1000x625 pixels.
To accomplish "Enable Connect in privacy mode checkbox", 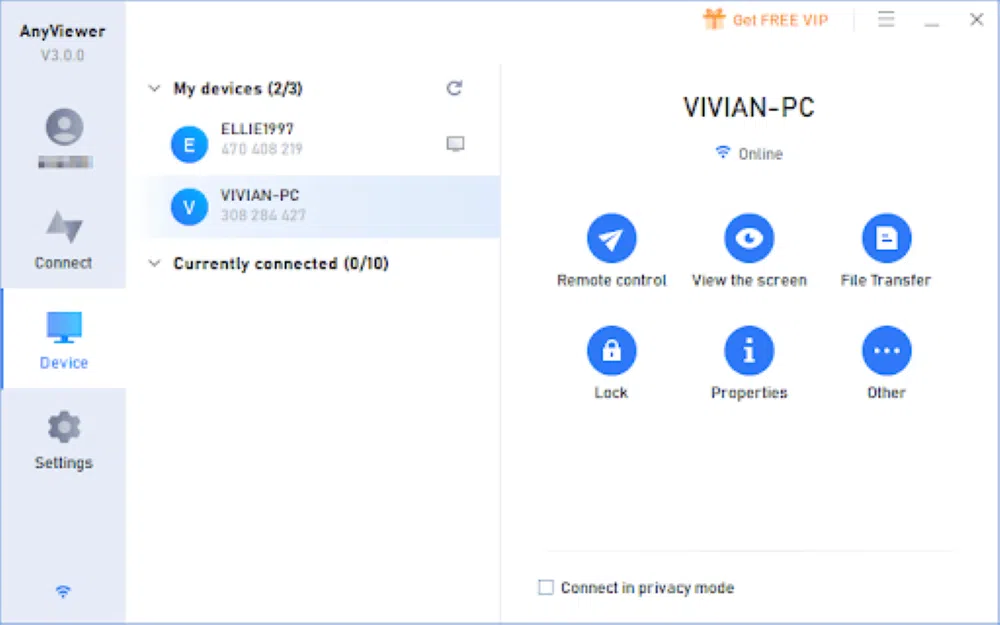I will click(546, 587).
